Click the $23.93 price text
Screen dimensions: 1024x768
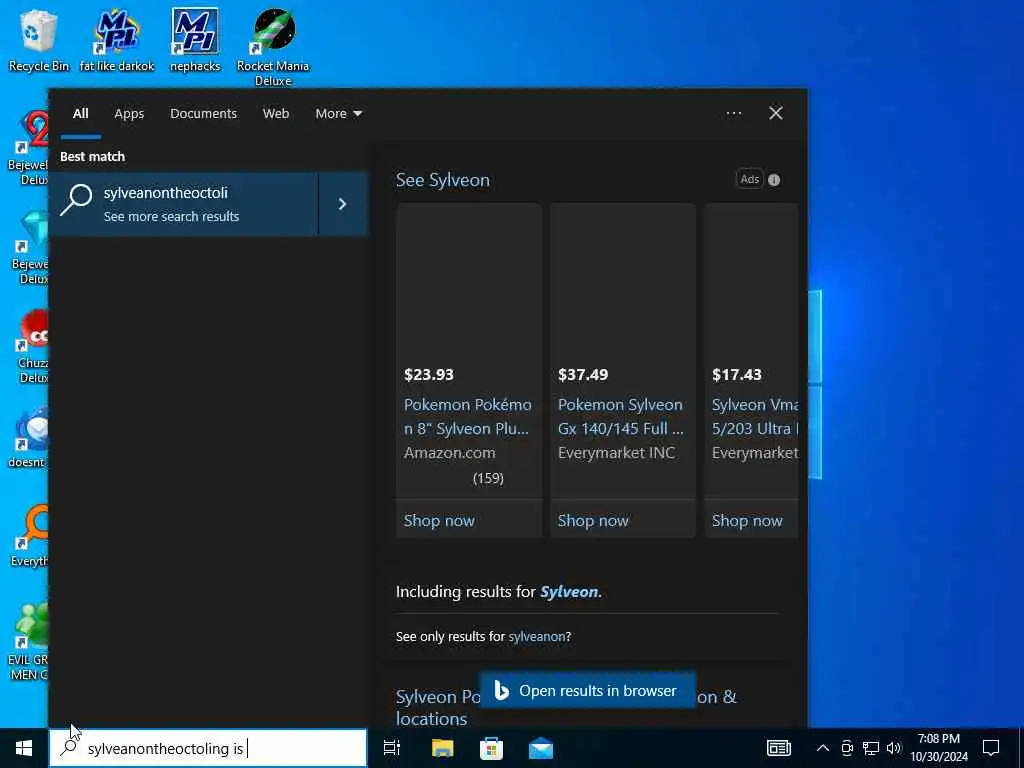(x=428, y=375)
